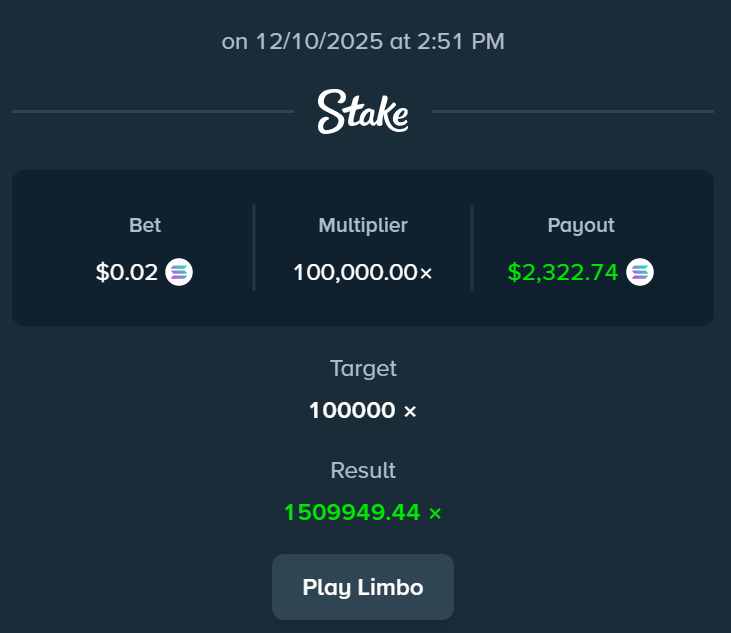Click the × symbol after the result number
This screenshot has height=633, width=731.
coord(435,514)
